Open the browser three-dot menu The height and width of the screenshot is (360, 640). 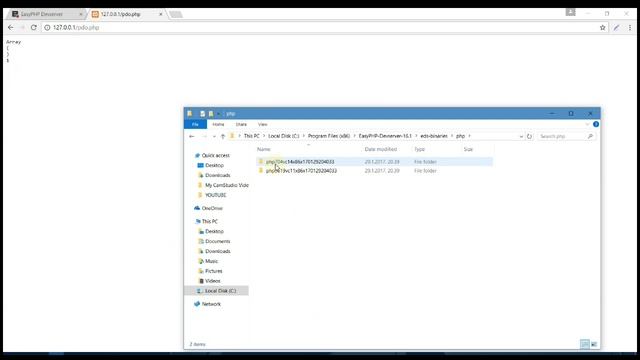point(630,27)
